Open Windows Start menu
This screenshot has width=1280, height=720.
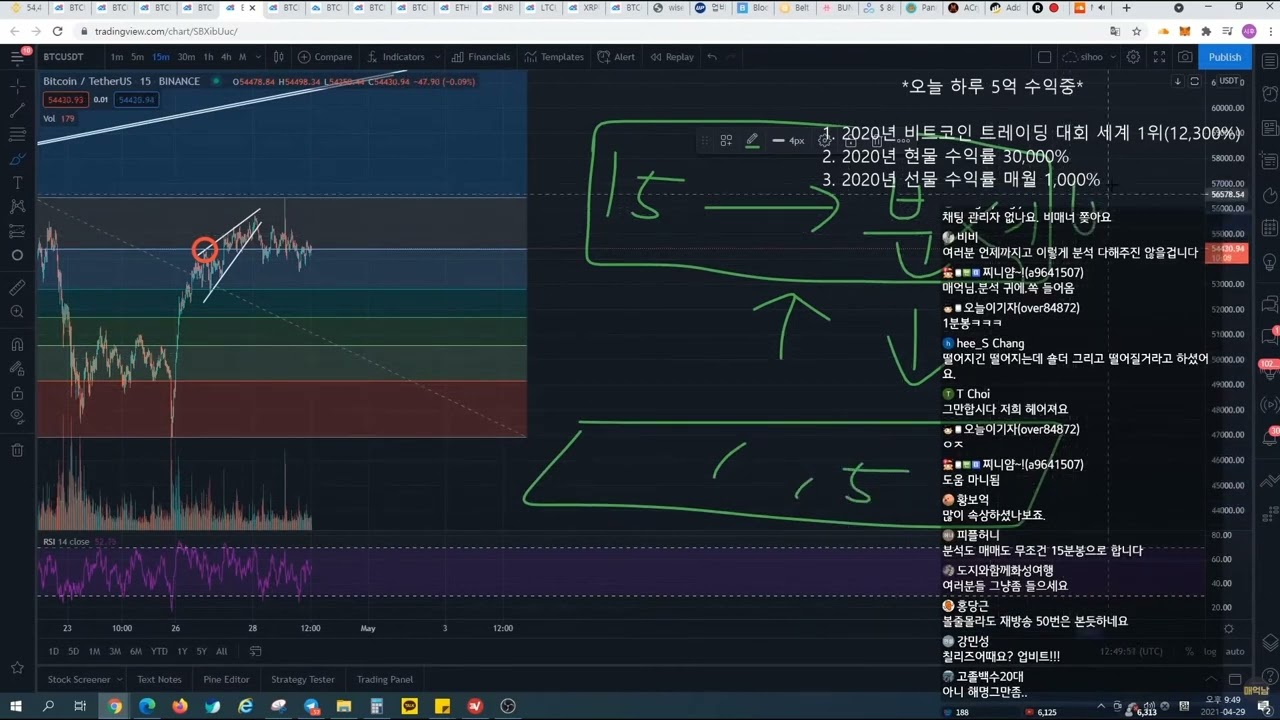click(x=16, y=706)
